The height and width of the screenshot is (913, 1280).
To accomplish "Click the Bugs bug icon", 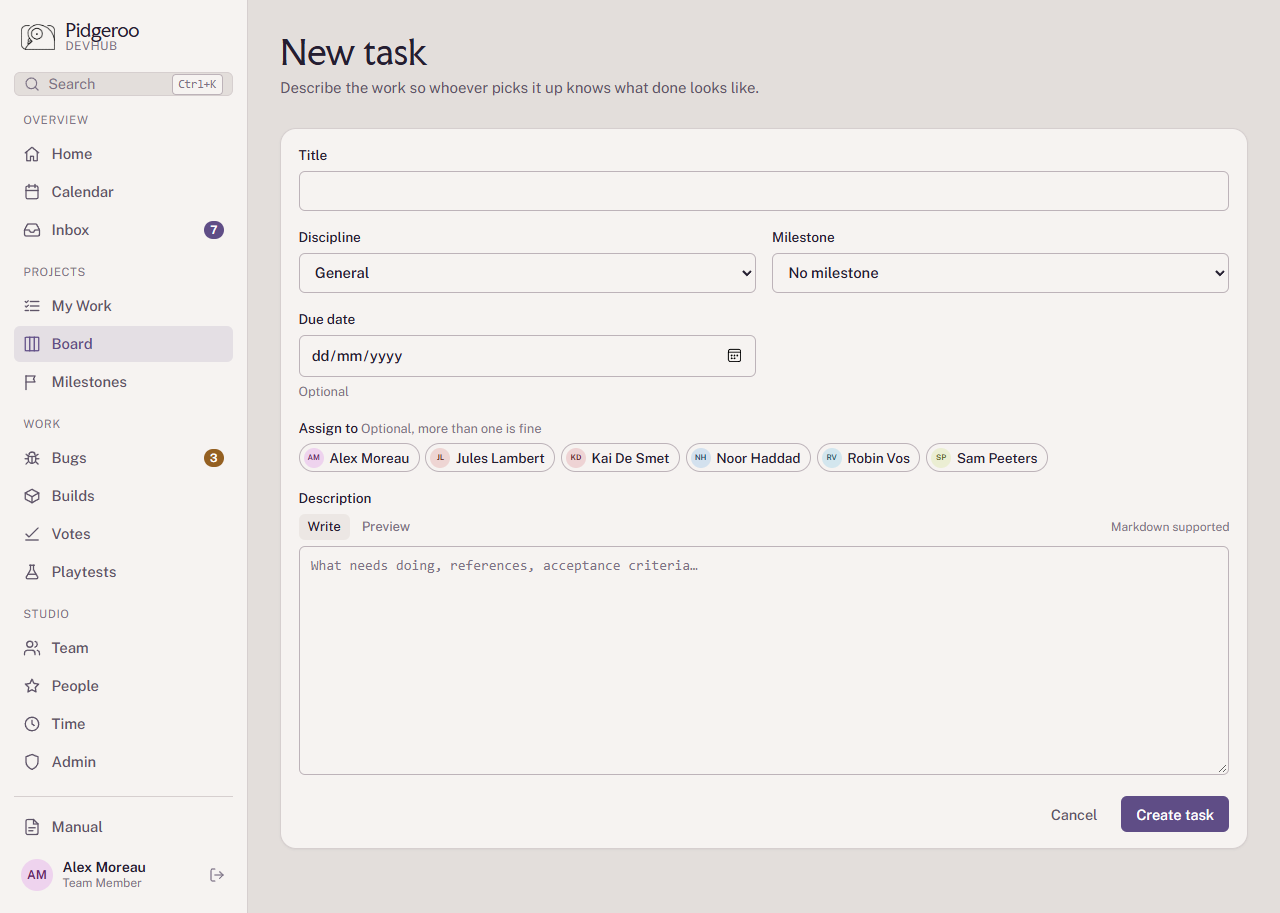I will pos(32,458).
